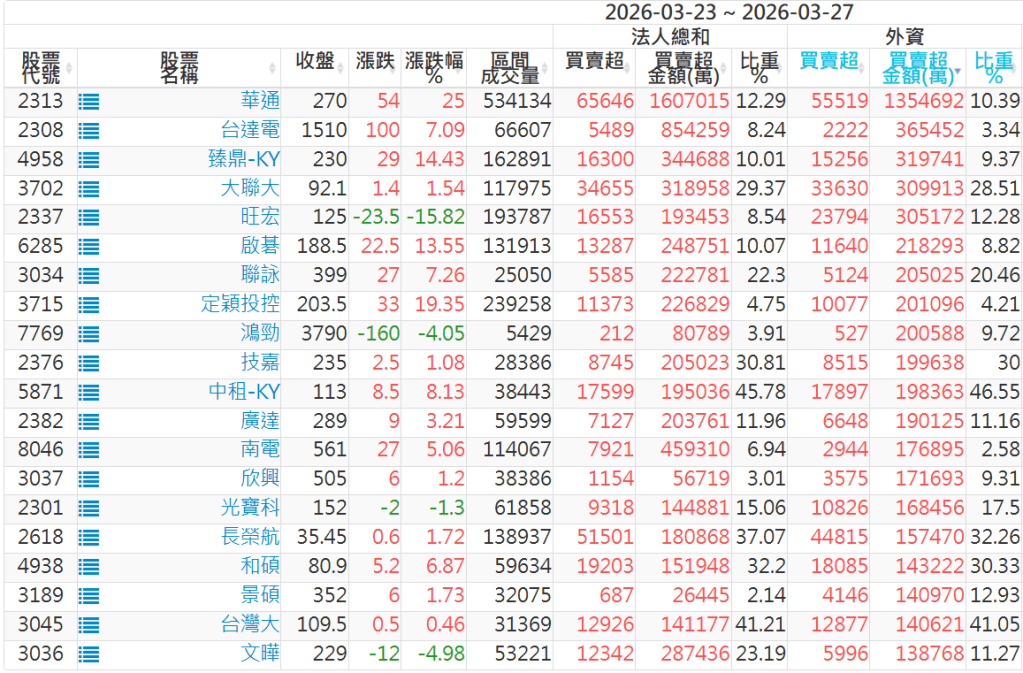This screenshot has height=673, width=1023.
Task: Open the list icon for 台達電 row
Action: 89,130
